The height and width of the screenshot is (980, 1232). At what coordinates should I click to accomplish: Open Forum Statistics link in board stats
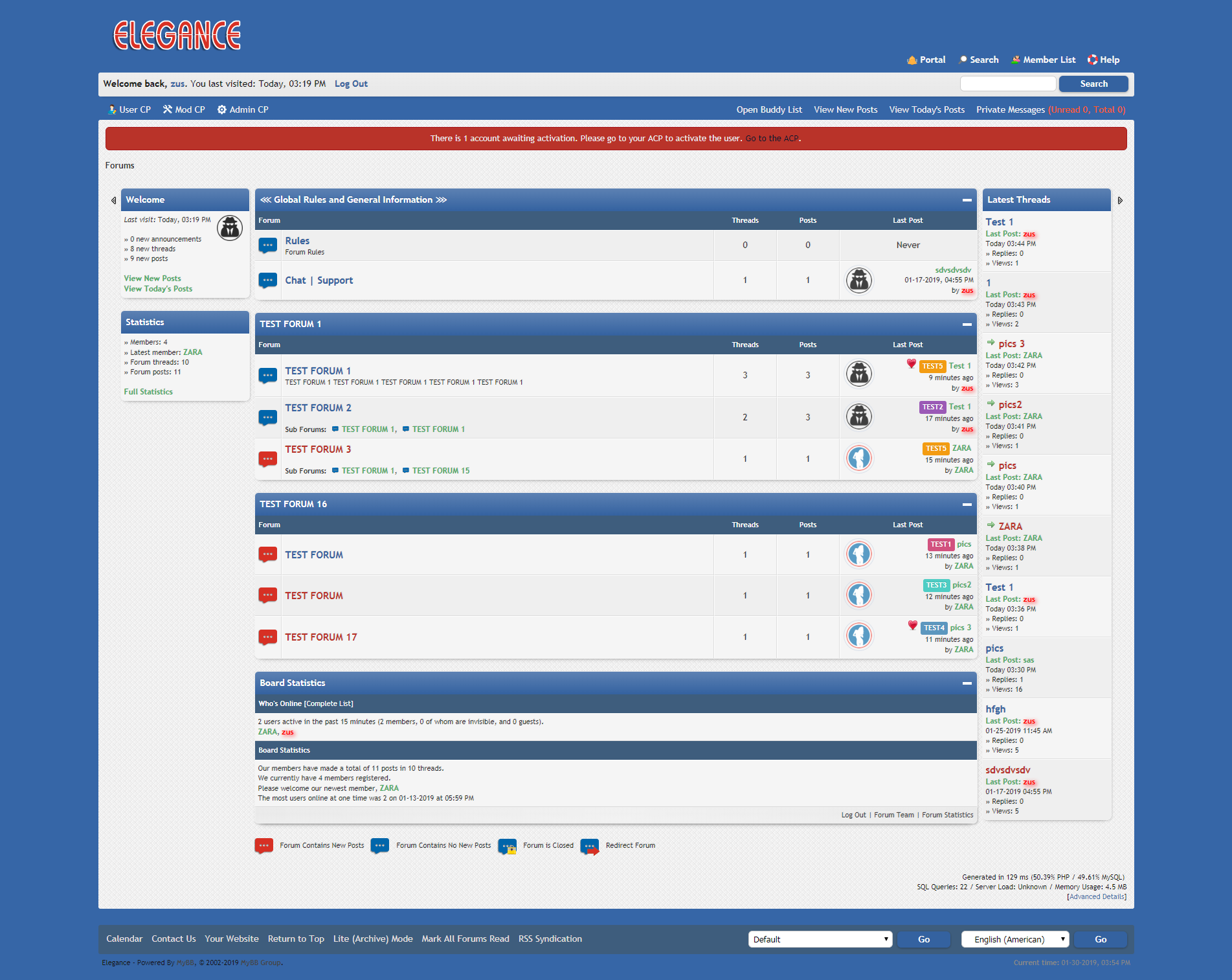948,815
